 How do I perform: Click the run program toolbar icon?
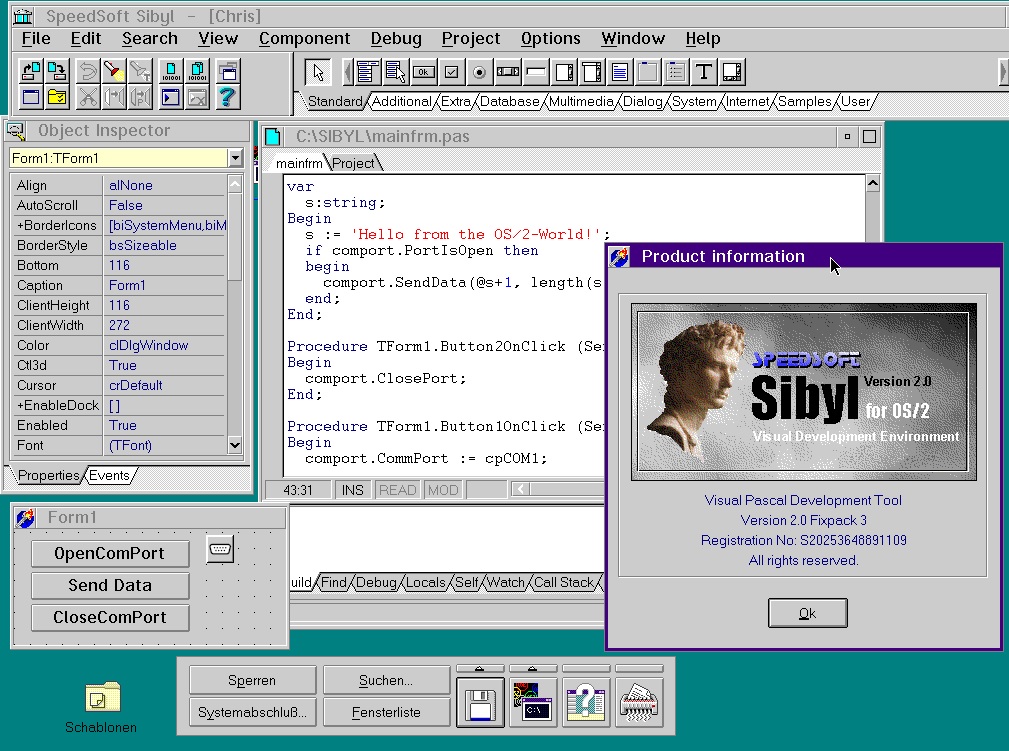pyautogui.click(x=171, y=97)
